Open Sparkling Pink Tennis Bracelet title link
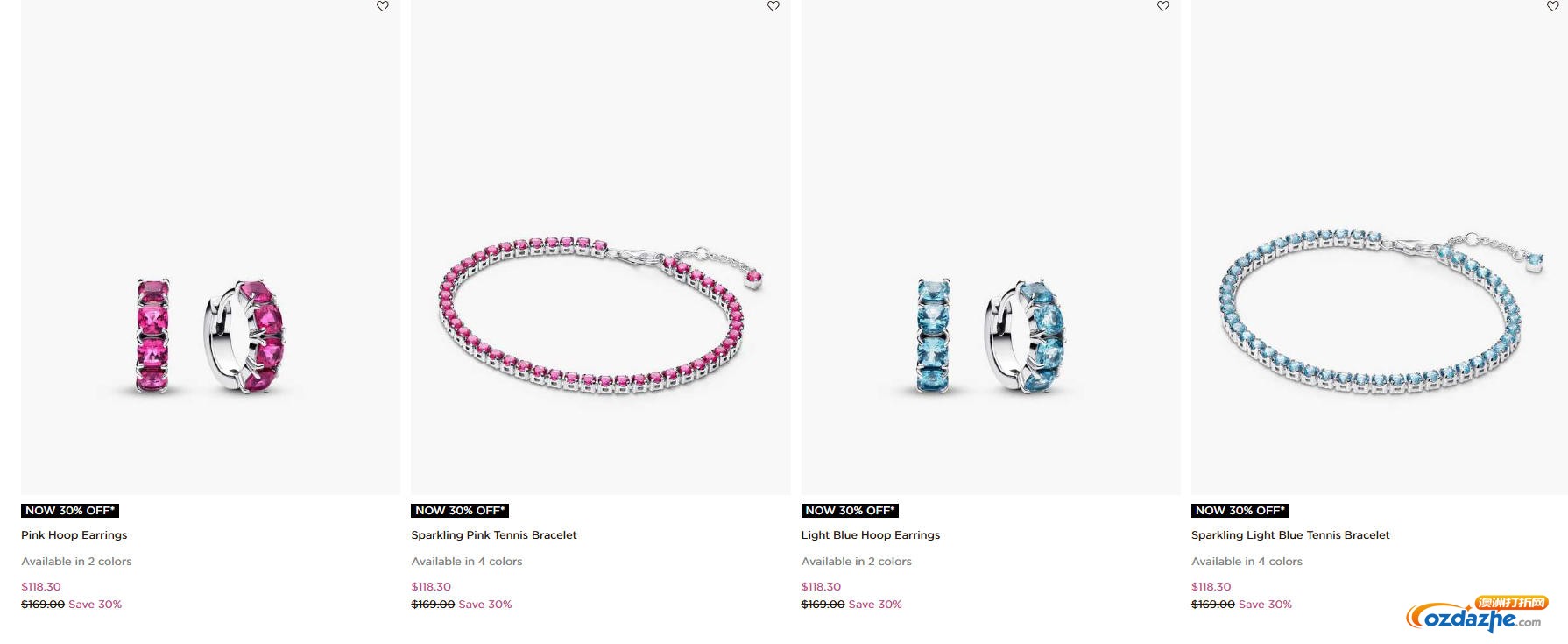The width and height of the screenshot is (1568, 644). 494,535
